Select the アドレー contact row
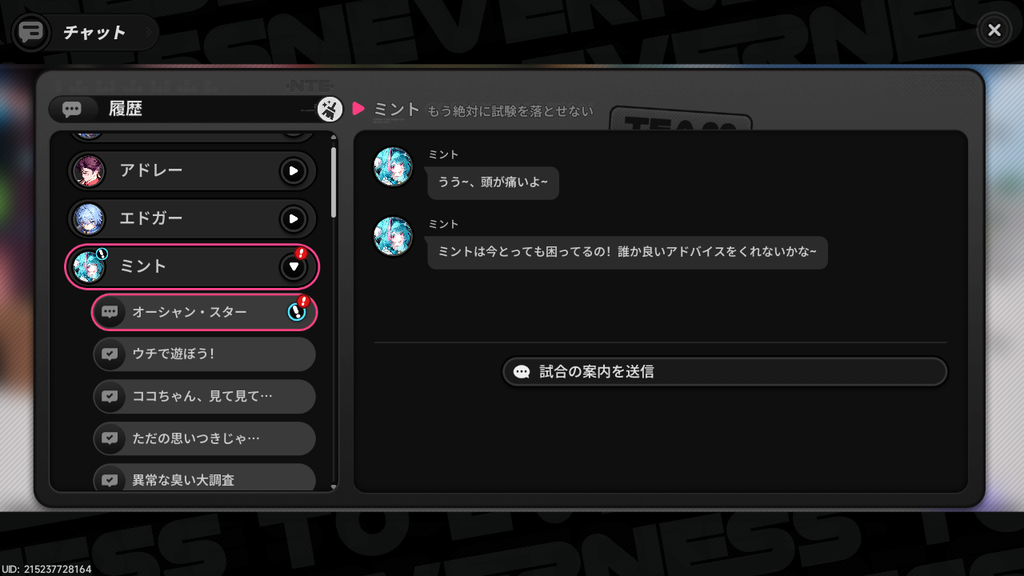This screenshot has height=576, width=1024. 192,171
